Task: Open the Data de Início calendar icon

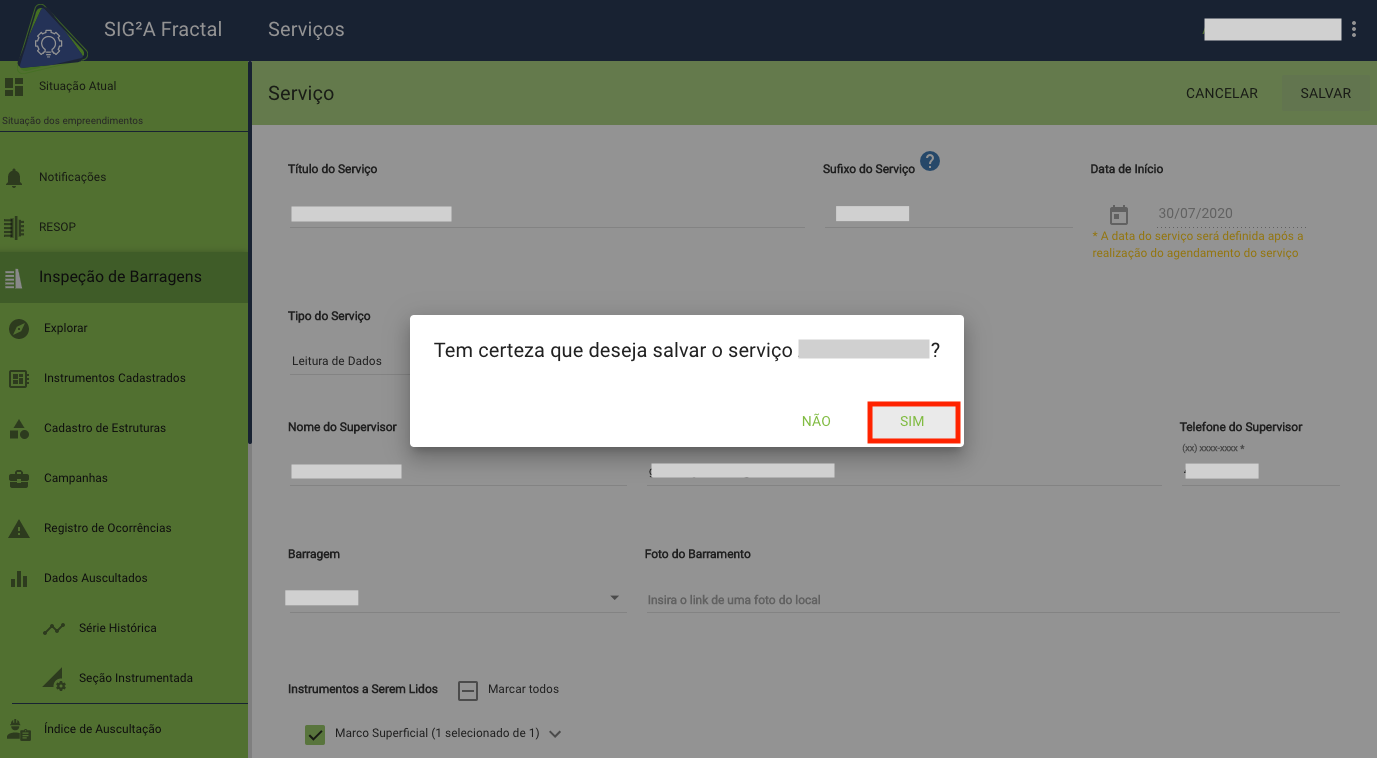Action: pos(1119,214)
